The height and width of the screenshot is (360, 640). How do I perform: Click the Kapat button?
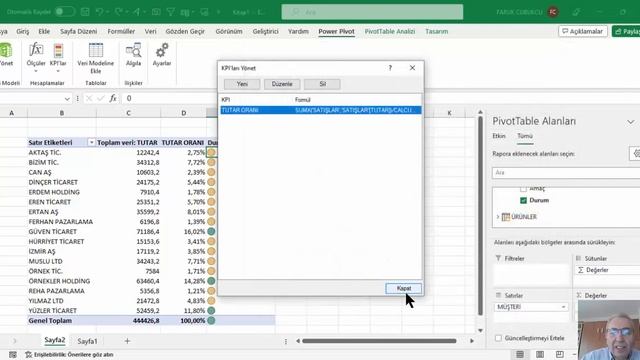pyautogui.click(x=404, y=288)
